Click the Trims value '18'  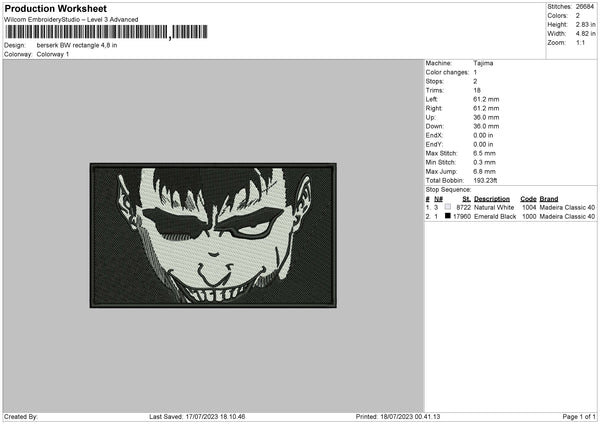477,90
